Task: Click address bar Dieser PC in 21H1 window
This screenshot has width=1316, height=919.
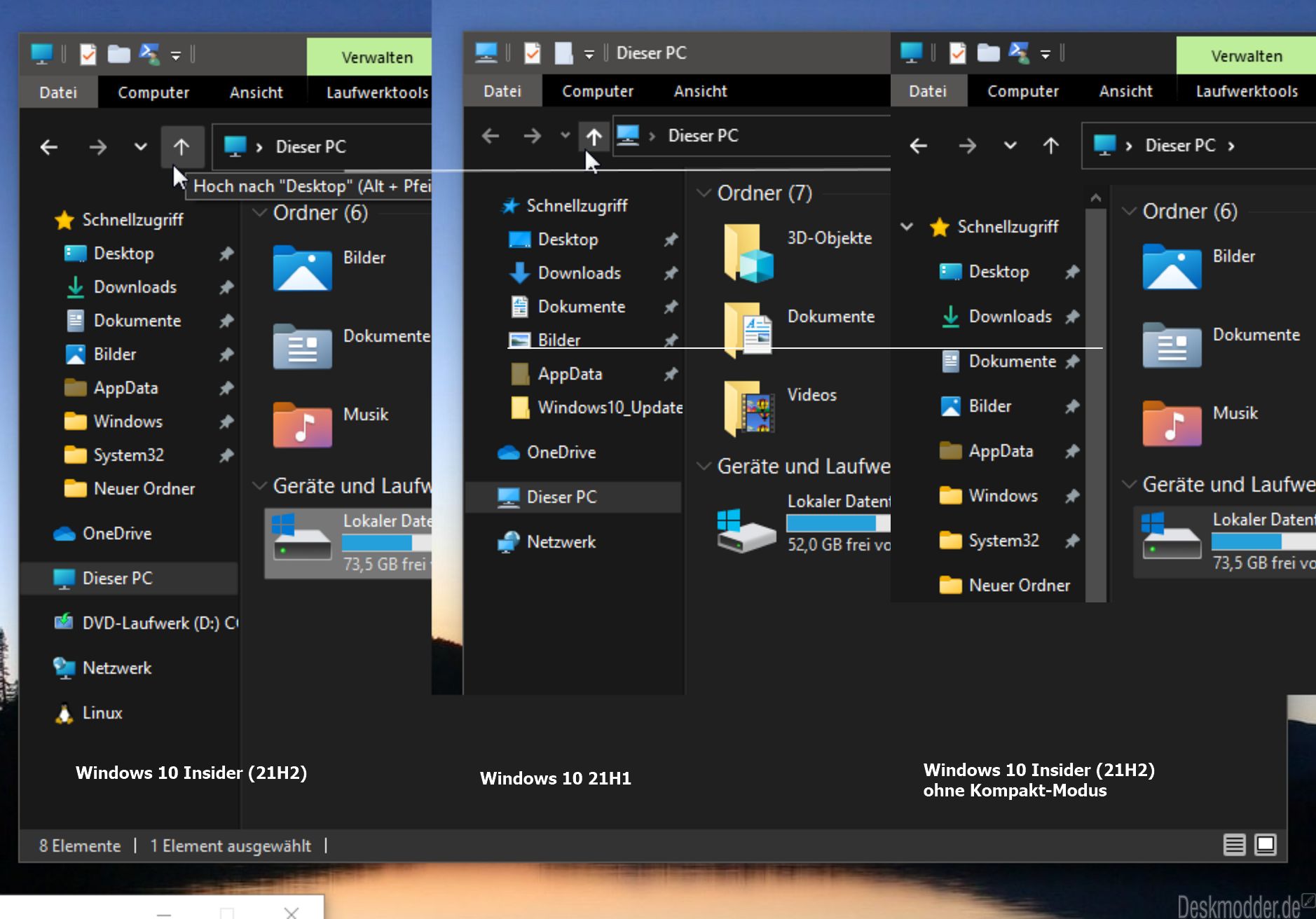Action: [704, 136]
